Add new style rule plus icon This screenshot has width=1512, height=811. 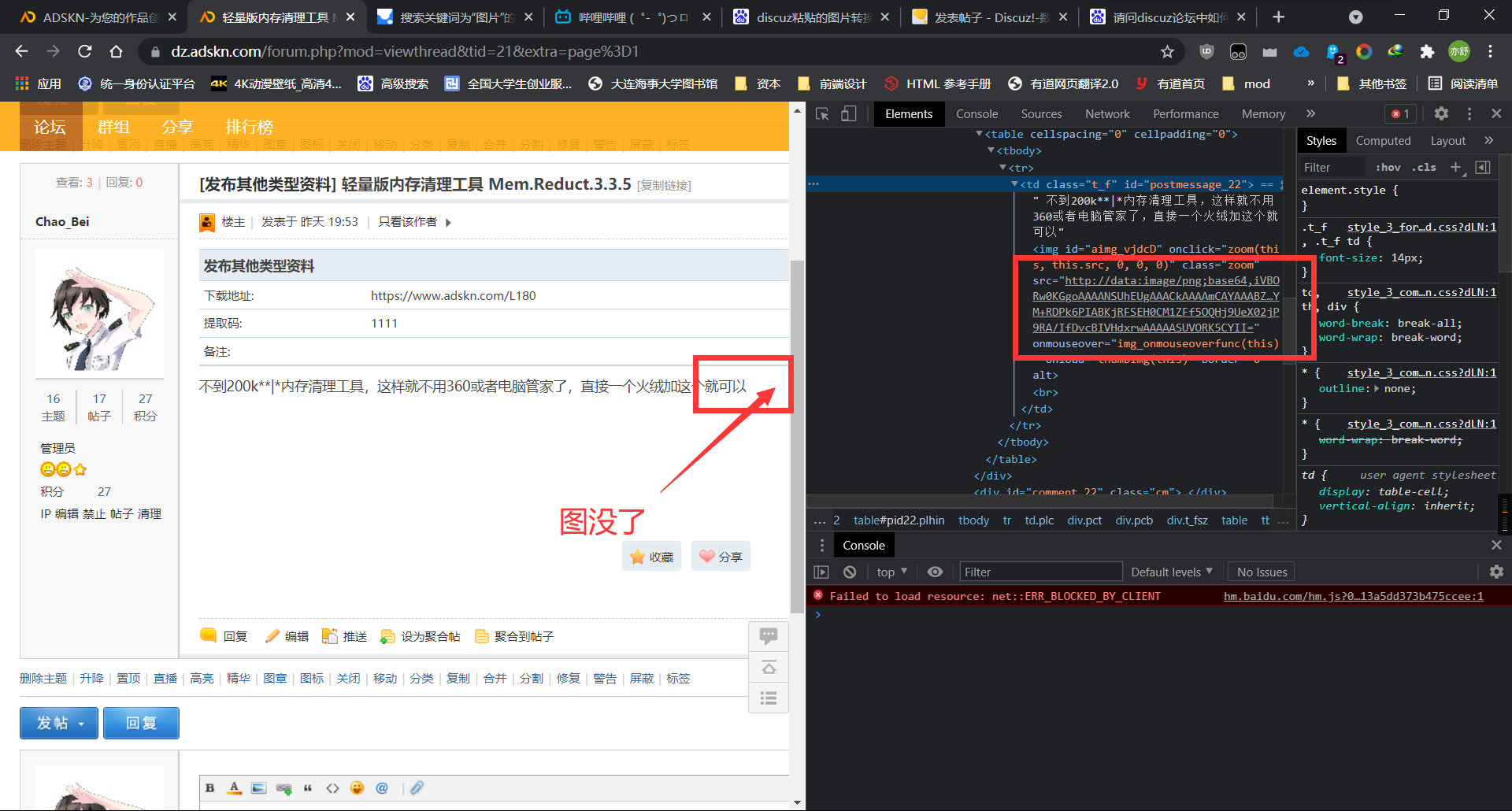point(1456,167)
